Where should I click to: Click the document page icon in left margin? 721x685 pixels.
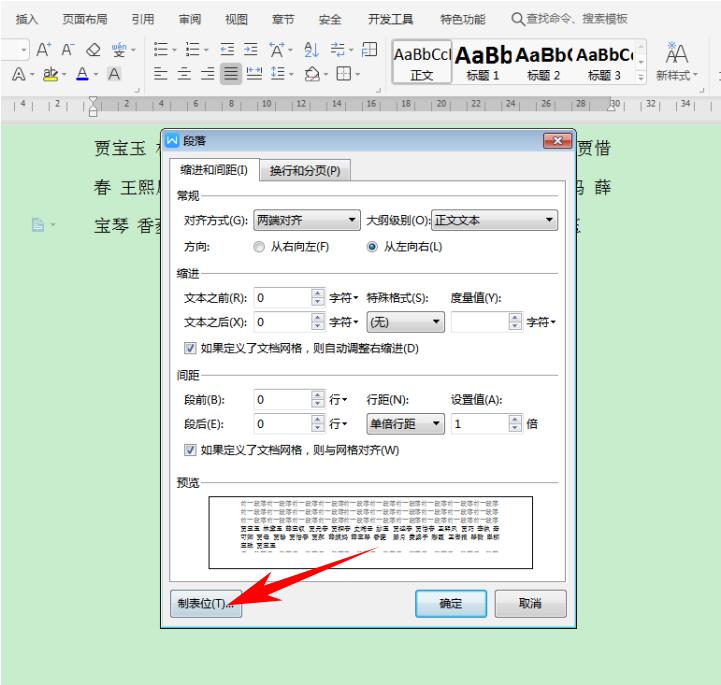click(38, 225)
